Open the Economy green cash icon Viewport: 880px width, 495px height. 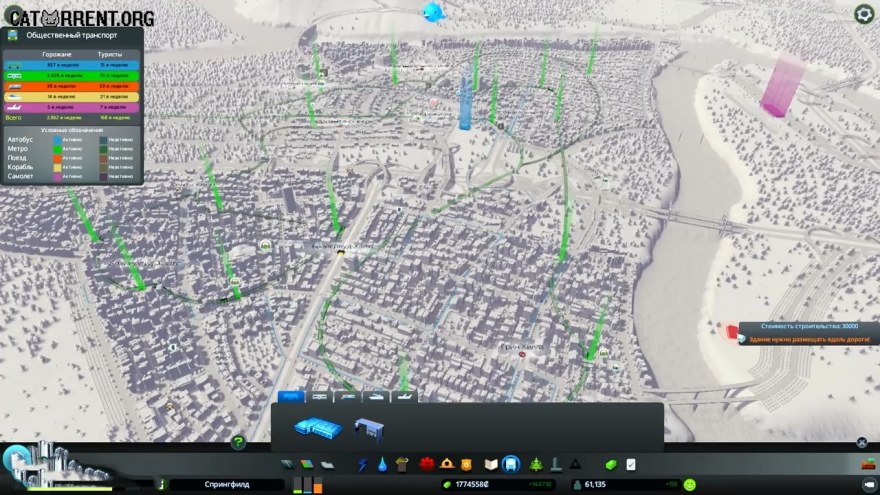(611, 465)
